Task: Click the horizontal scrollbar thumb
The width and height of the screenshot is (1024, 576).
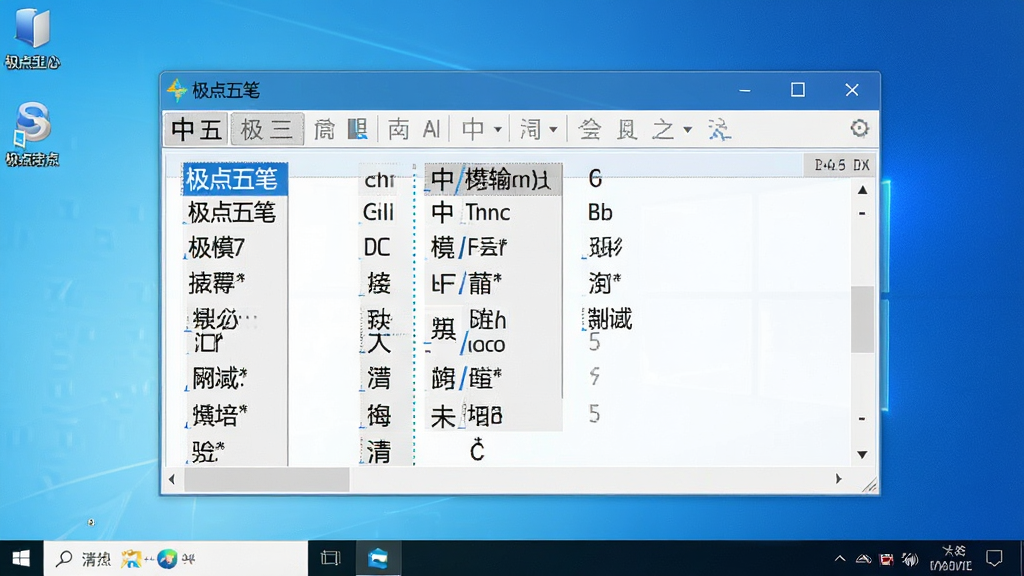Action: tap(266, 479)
